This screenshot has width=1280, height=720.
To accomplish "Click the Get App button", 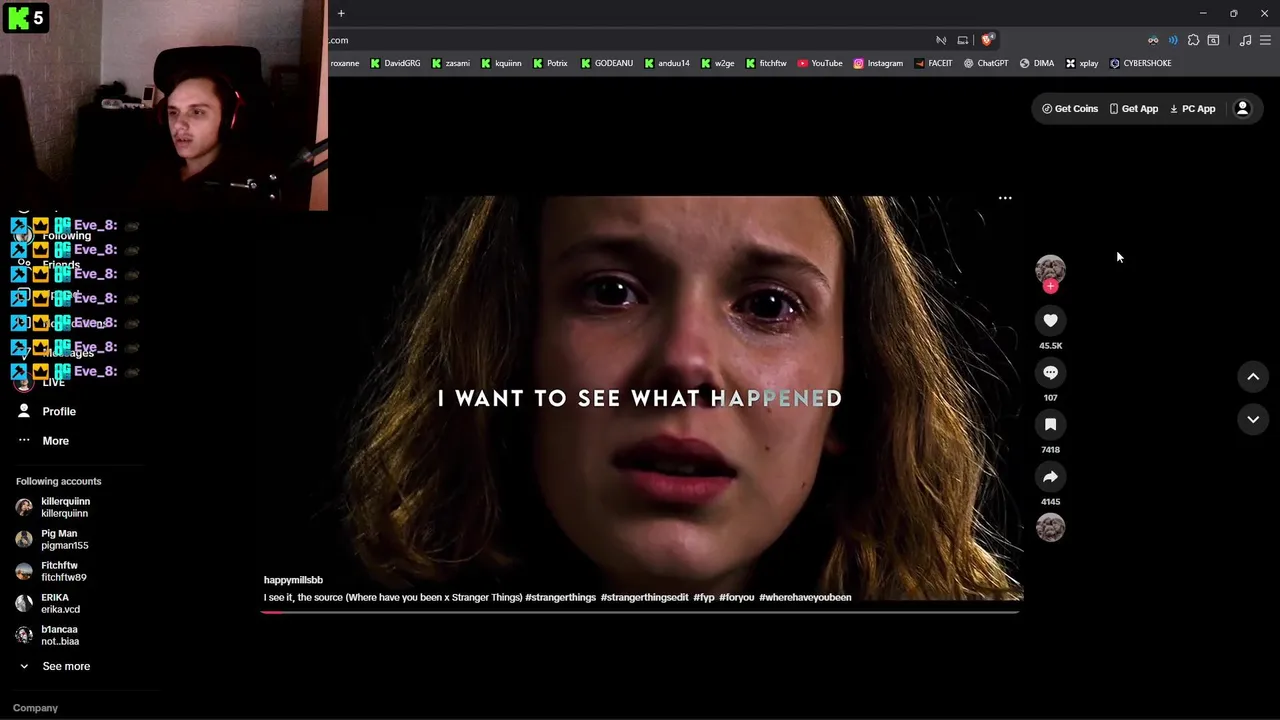I will pyautogui.click(x=1134, y=109).
